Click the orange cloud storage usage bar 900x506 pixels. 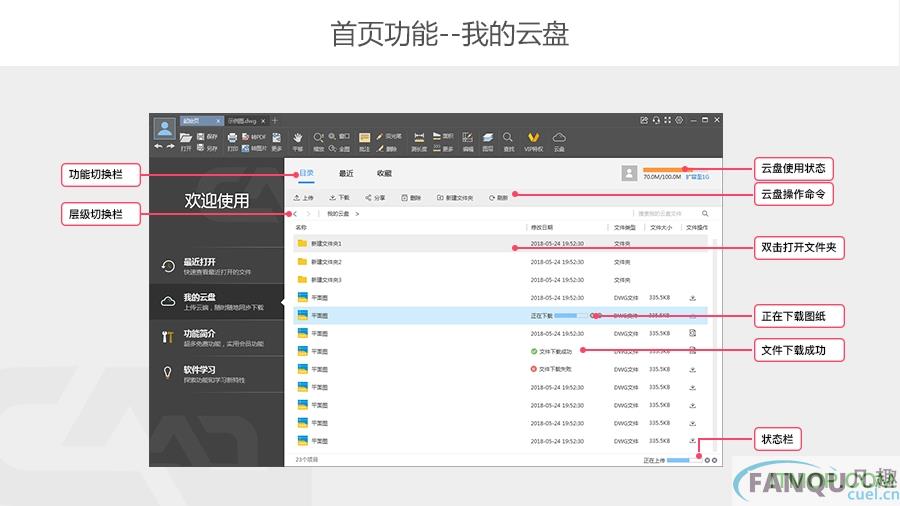pyautogui.click(x=669, y=169)
